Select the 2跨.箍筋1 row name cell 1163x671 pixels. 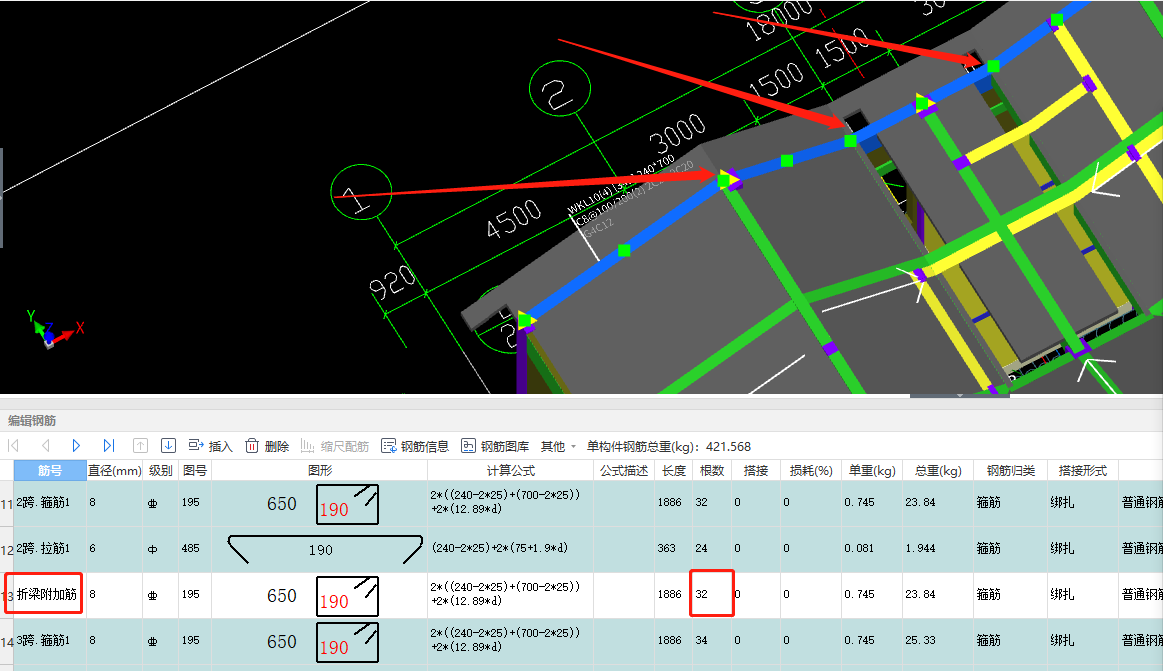pos(50,503)
